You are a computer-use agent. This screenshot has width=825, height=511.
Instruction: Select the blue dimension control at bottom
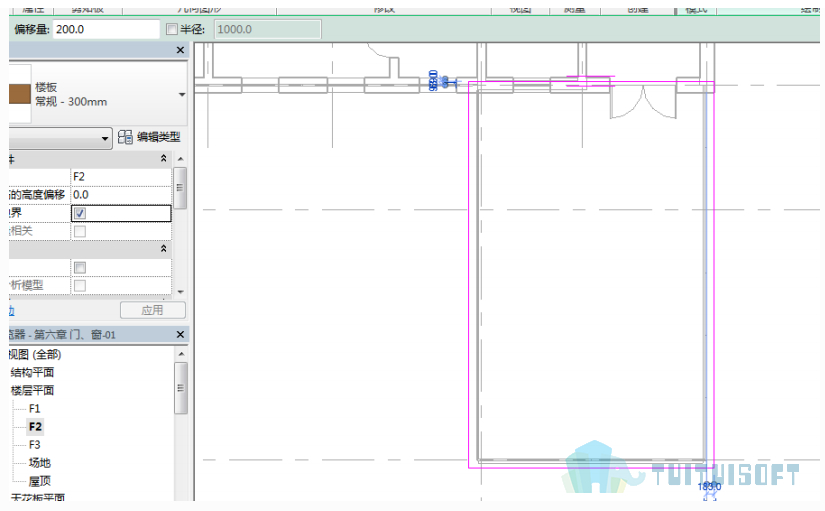point(709,488)
